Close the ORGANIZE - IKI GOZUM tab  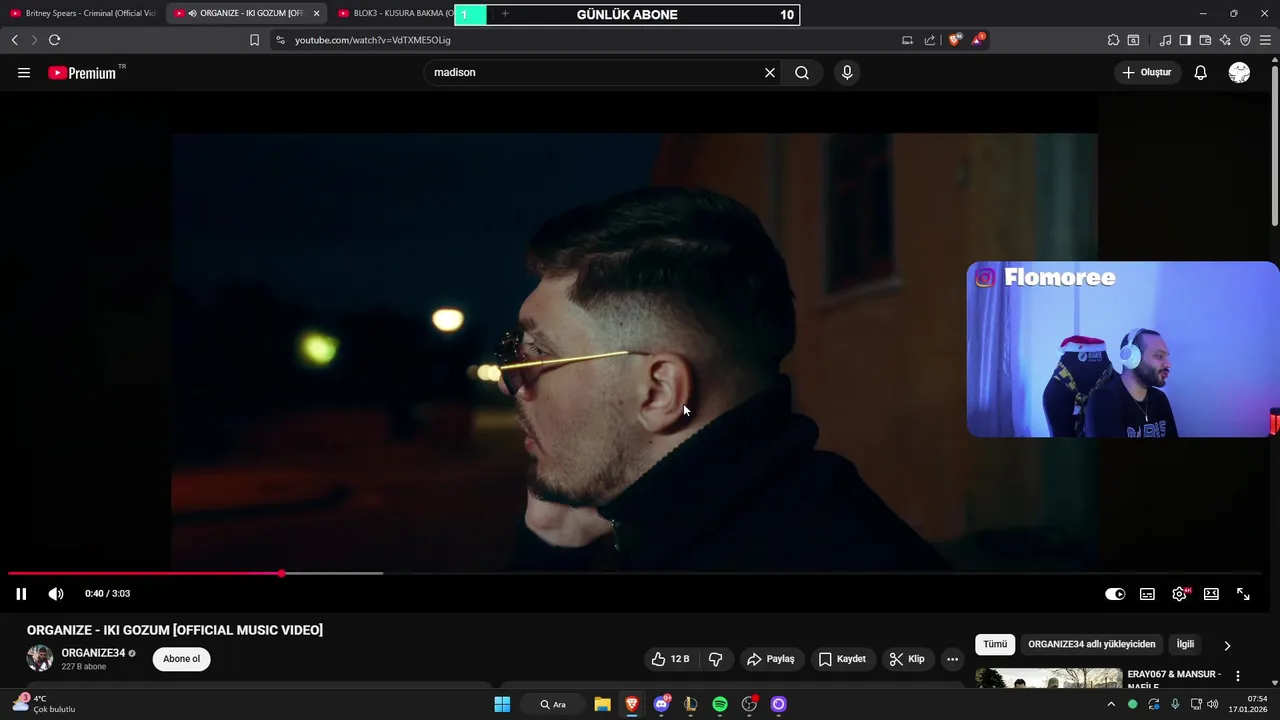(316, 13)
